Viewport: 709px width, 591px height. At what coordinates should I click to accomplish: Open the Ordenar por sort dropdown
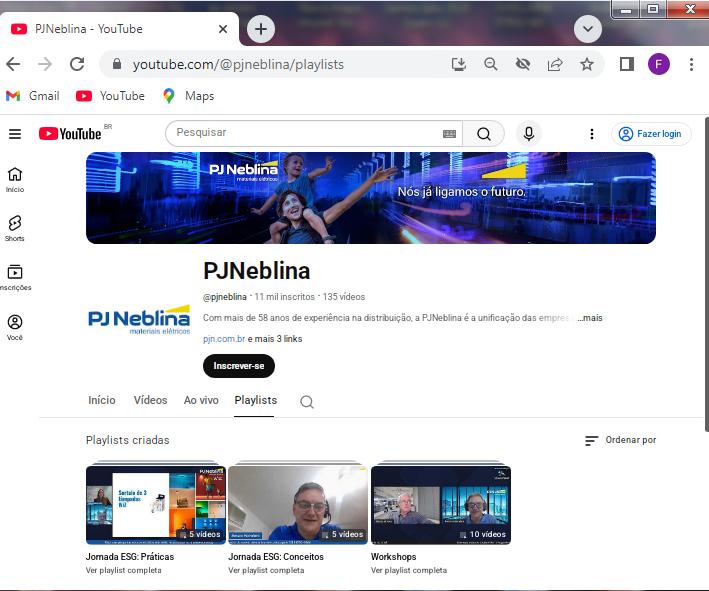click(x=621, y=440)
